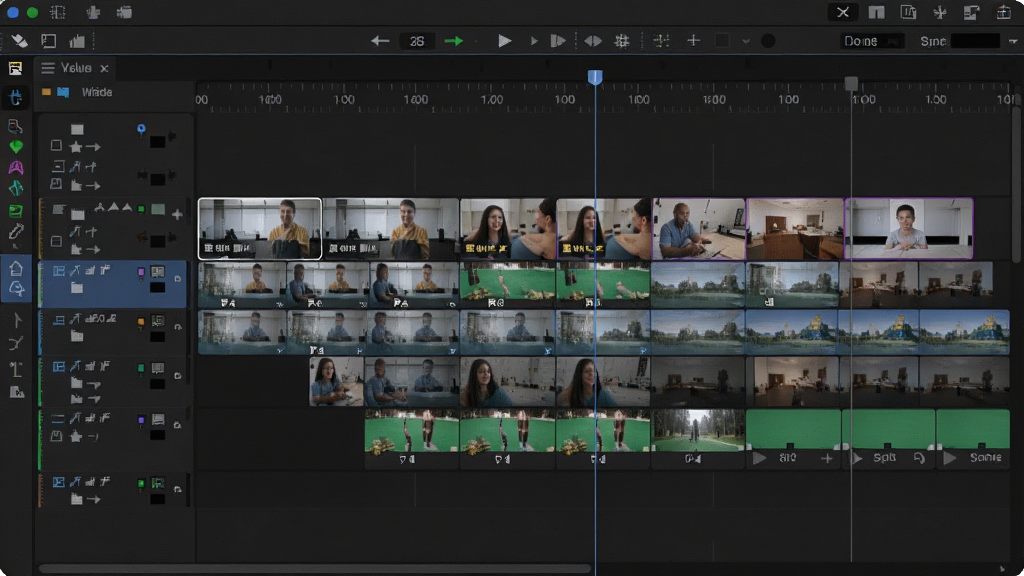Click the double-arrow trim icon after the step-play button
The width and height of the screenshot is (1024, 576).
point(593,41)
